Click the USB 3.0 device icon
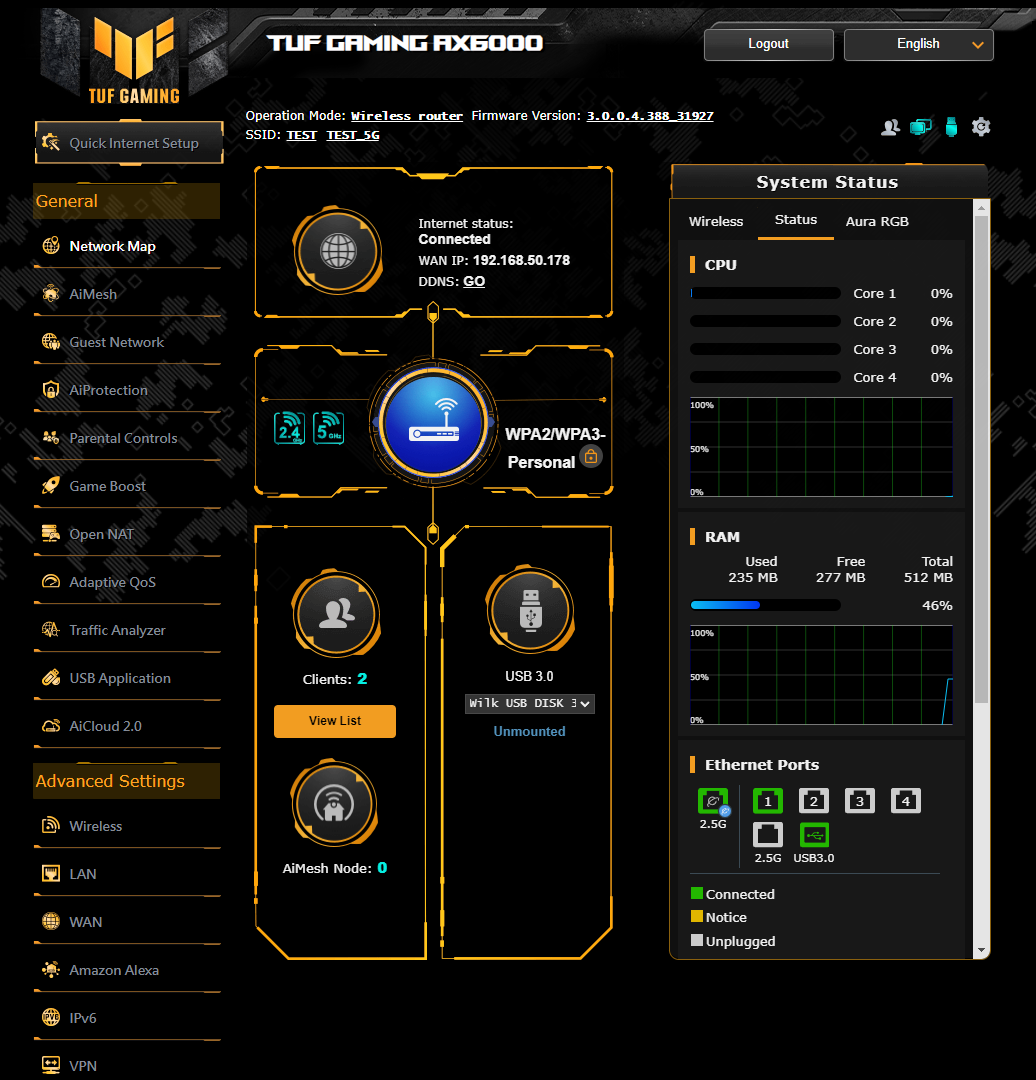The image size is (1036, 1080). [530, 610]
